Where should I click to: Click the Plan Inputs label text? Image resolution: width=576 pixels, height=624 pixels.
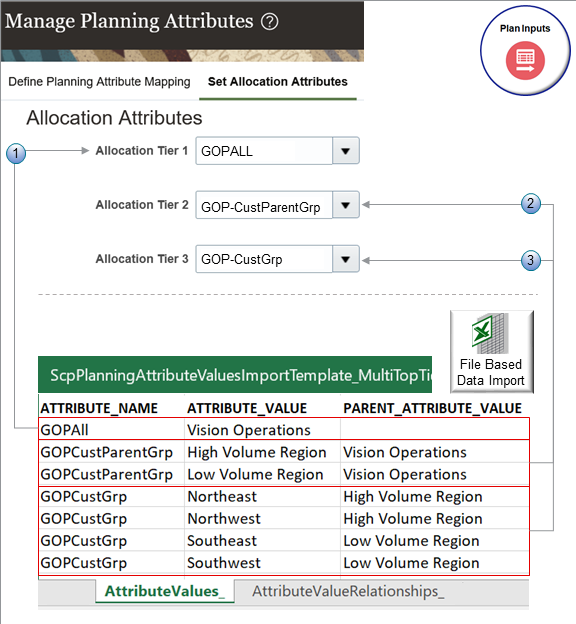525,29
